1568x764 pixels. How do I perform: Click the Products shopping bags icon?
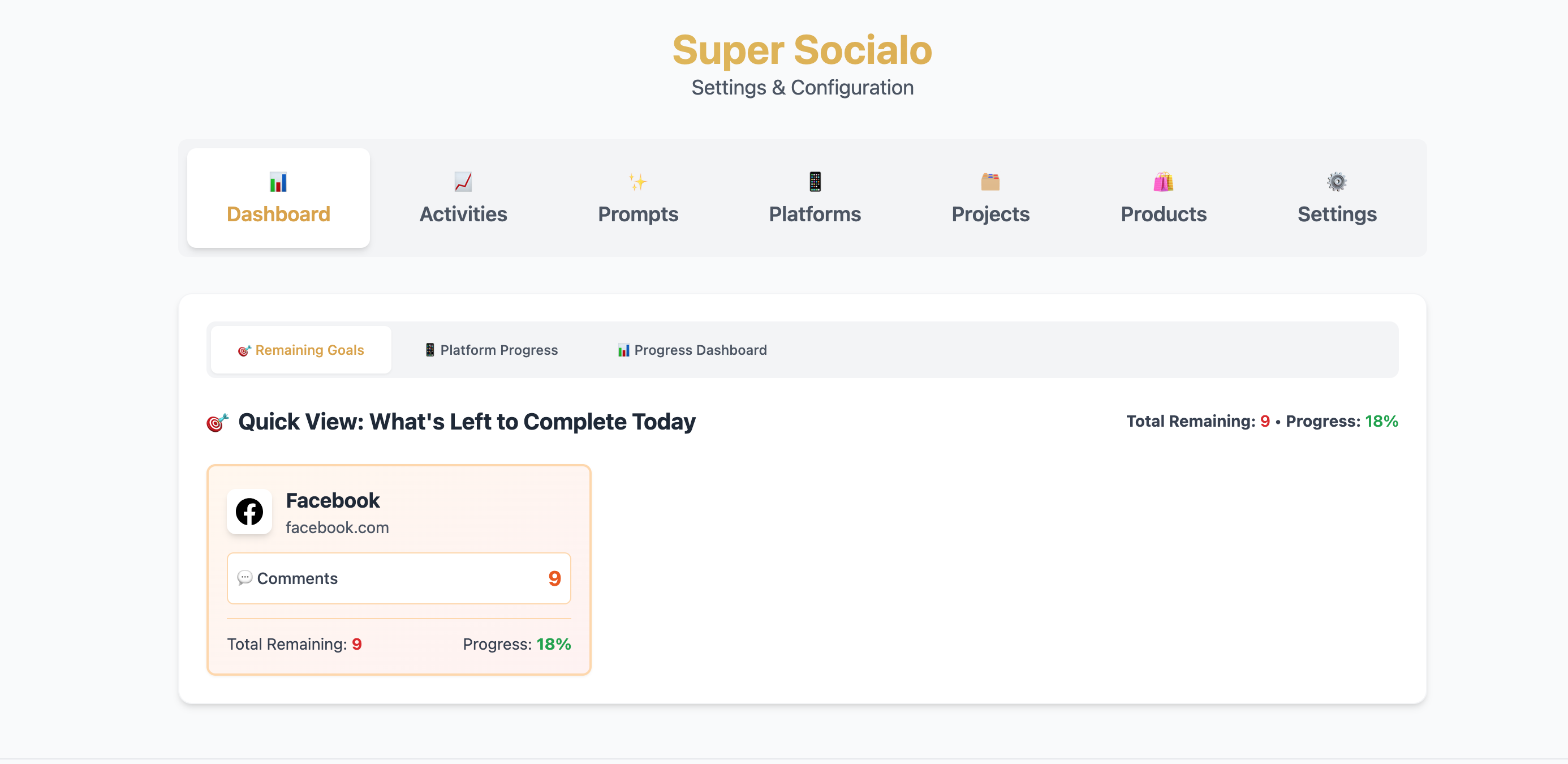tap(1163, 182)
